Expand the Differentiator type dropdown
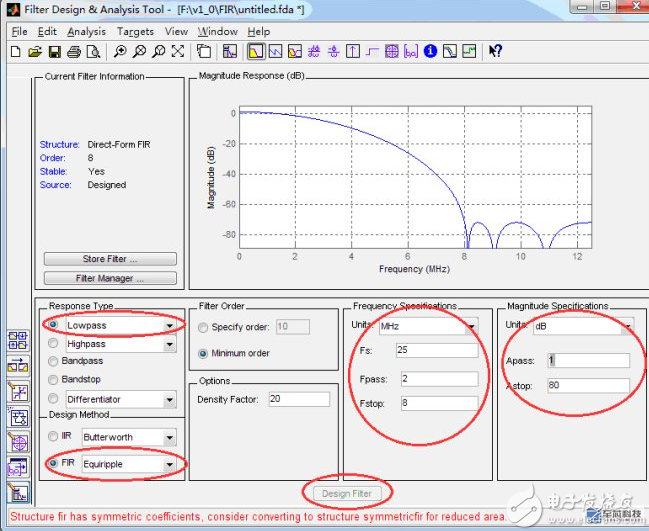Screen dimensions: 649x531 (x=169, y=400)
